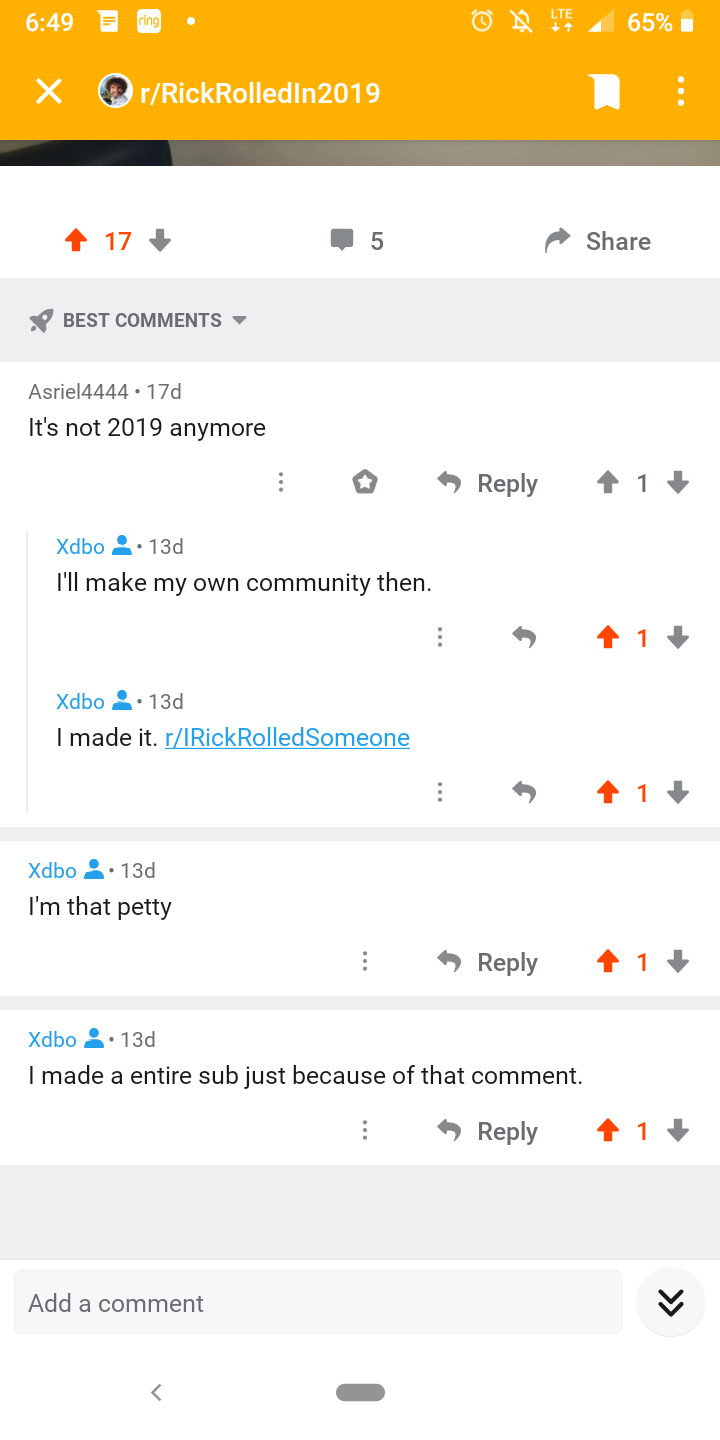The image size is (720, 1440).
Task: Reply to "I made a entire sub" comment
Action: (488, 1131)
